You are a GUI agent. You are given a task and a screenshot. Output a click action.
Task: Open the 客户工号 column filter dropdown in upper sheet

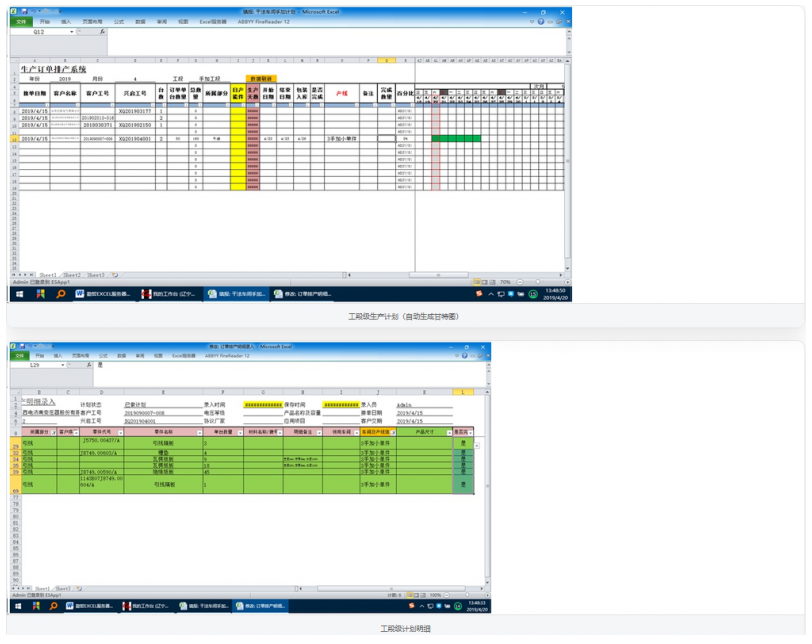point(111,105)
